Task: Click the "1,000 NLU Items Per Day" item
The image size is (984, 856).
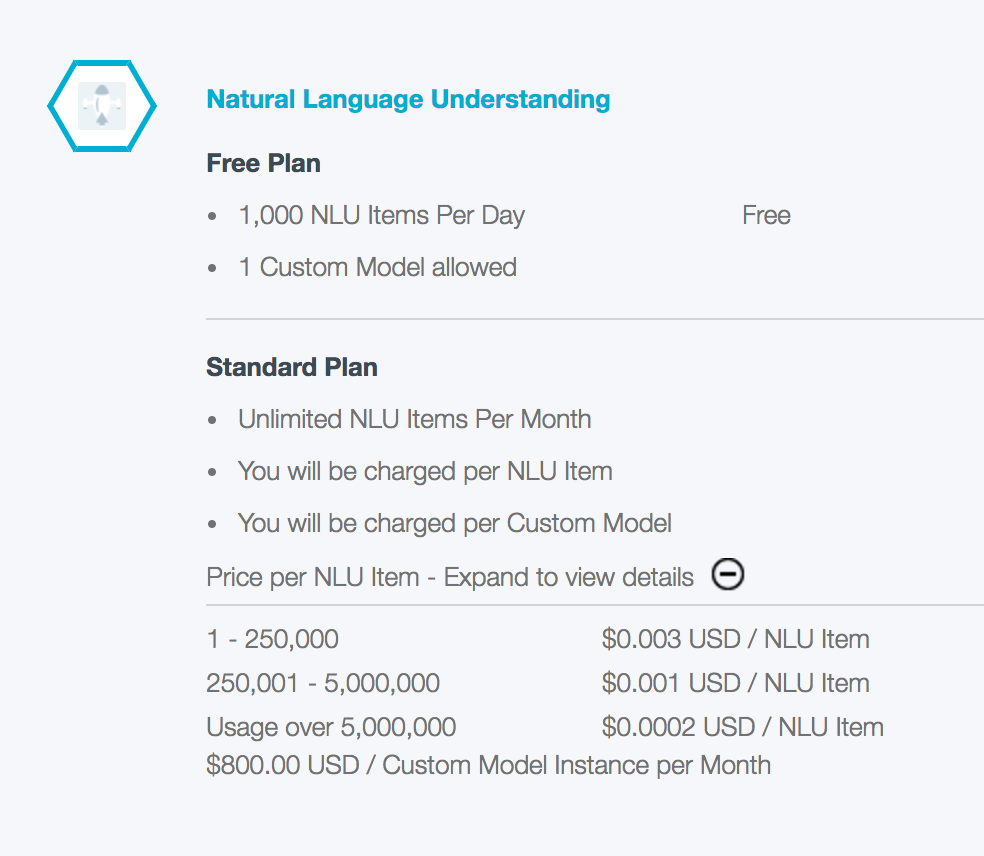Action: tap(381, 215)
